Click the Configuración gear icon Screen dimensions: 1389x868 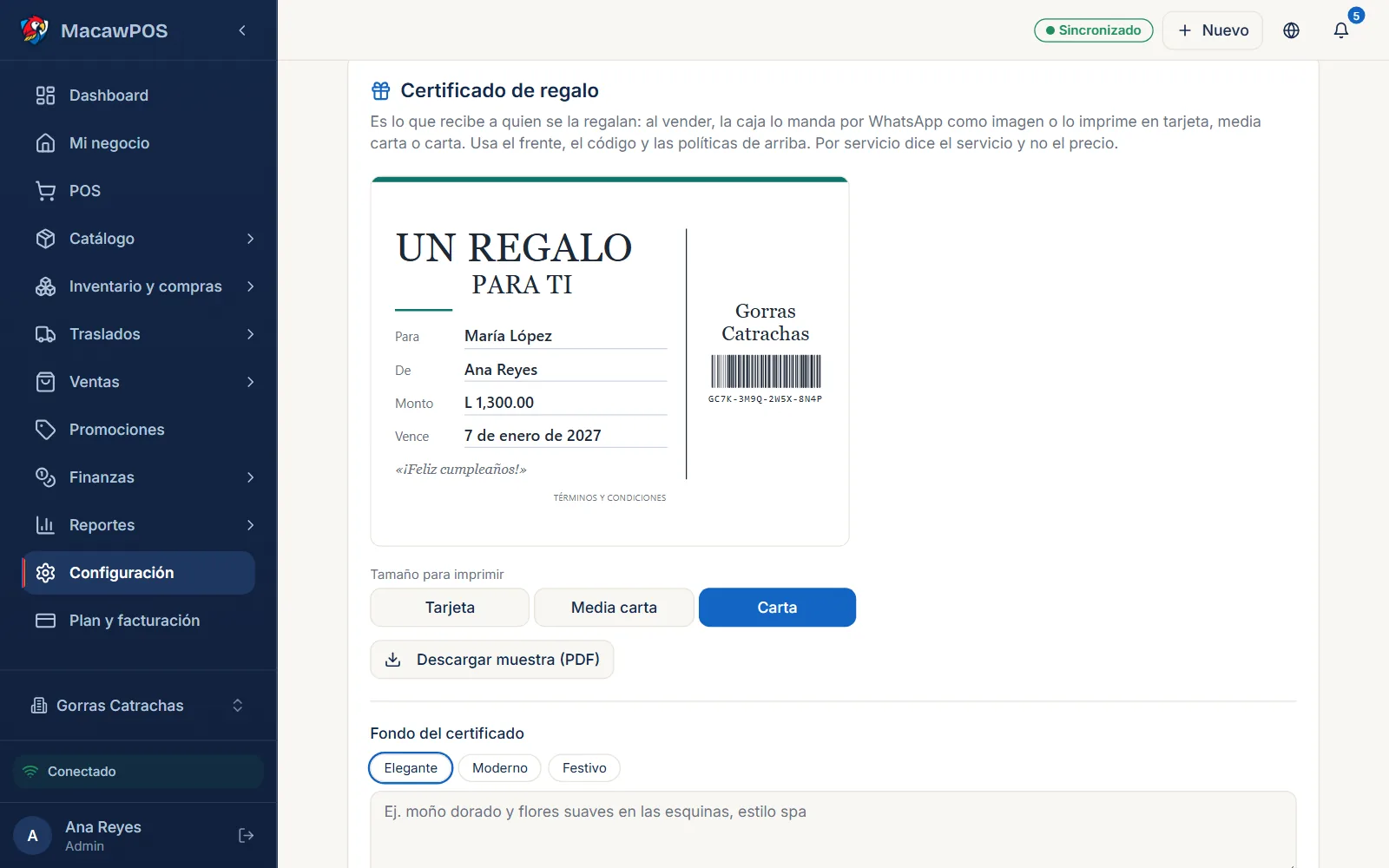(45, 573)
